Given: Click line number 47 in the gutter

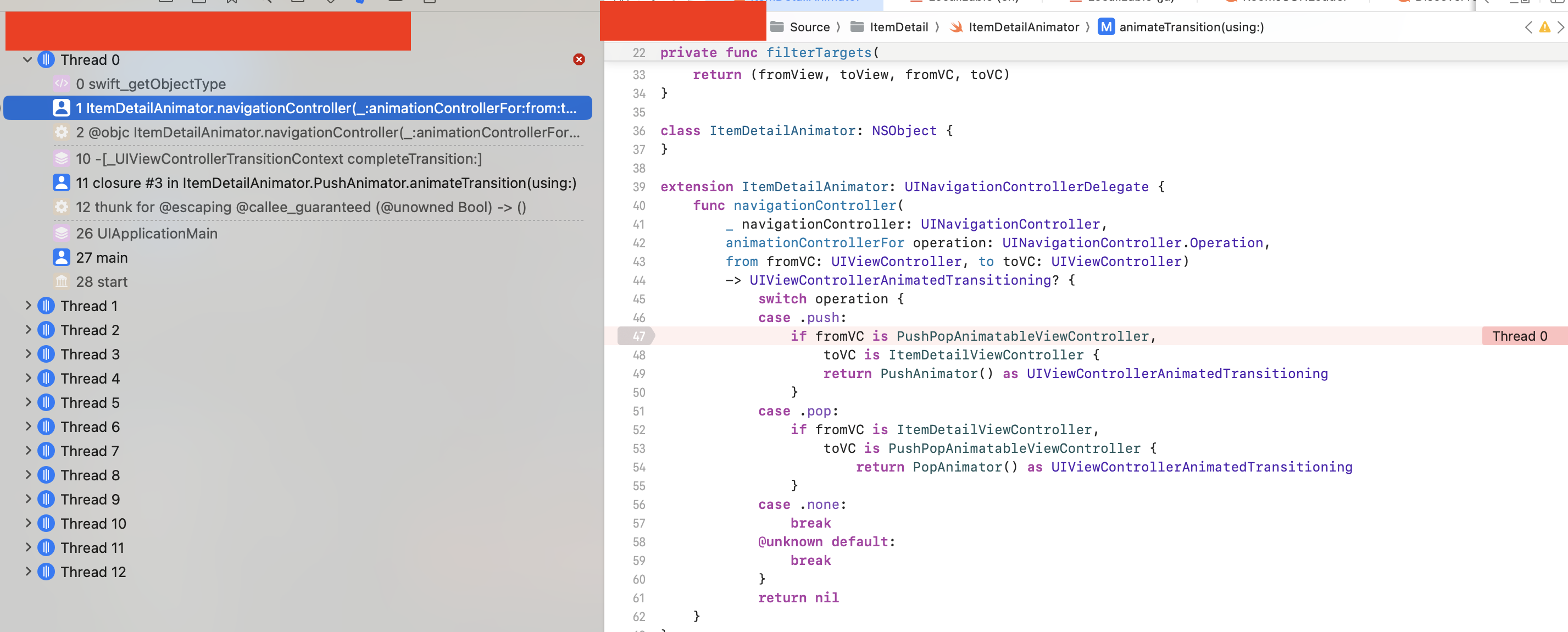Looking at the screenshot, I should click(638, 336).
